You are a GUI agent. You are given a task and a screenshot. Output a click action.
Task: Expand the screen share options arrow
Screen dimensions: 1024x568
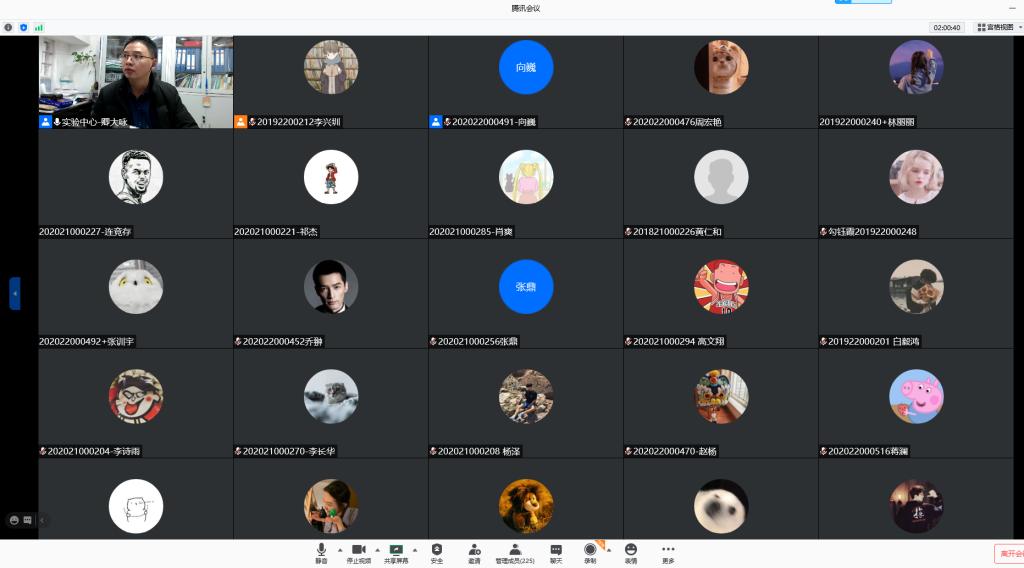pyautogui.click(x=415, y=549)
